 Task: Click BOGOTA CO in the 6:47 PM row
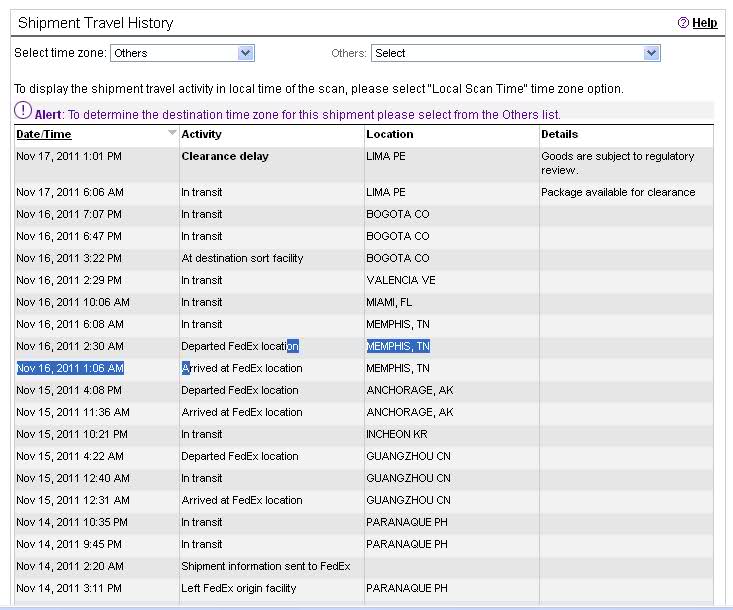click(x=398, y=236)
